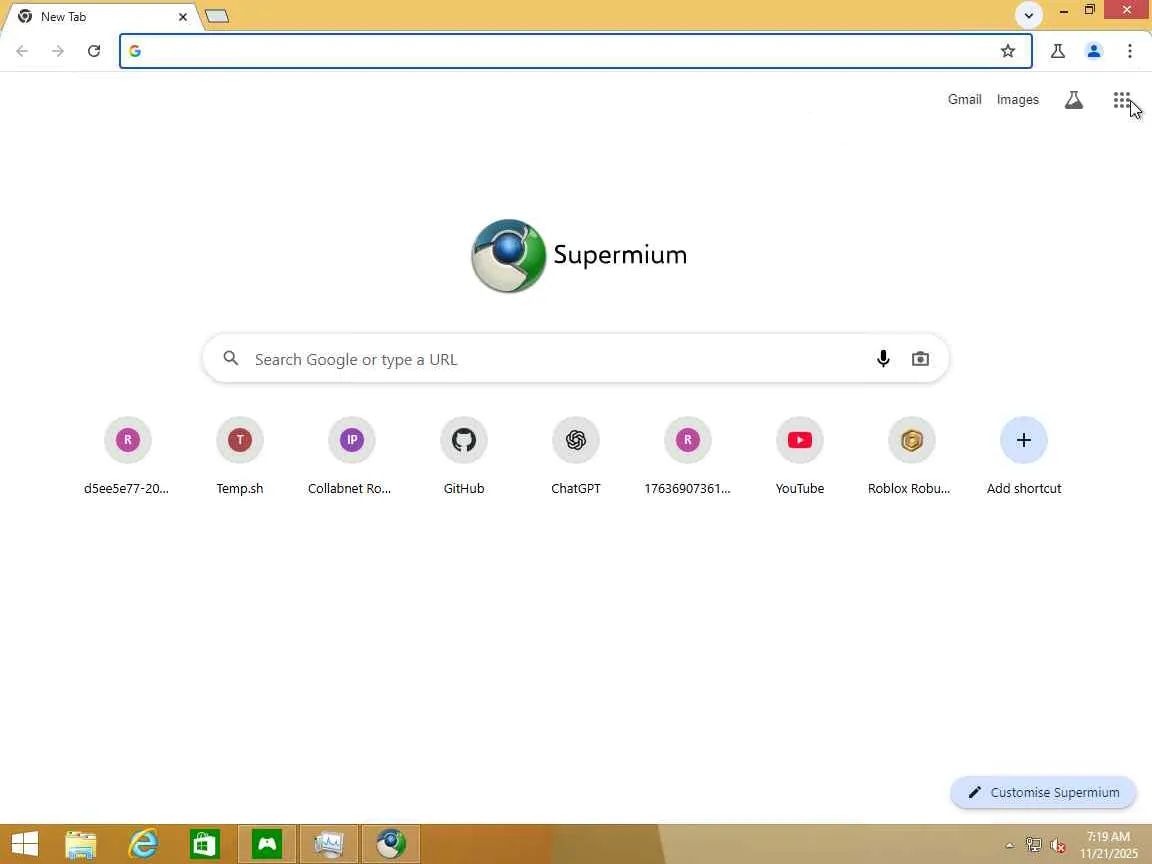Select the New Tab tab
Viewport: 1152px width, 864px height.
click(99, 16)
